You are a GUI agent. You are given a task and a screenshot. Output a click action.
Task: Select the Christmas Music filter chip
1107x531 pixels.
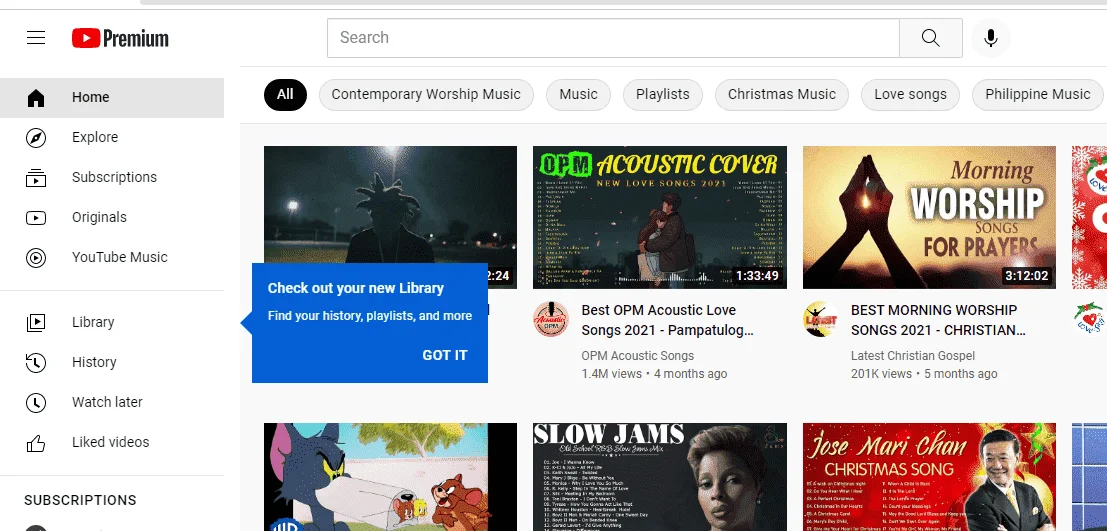pyautogui.click(x=782, y=95)
